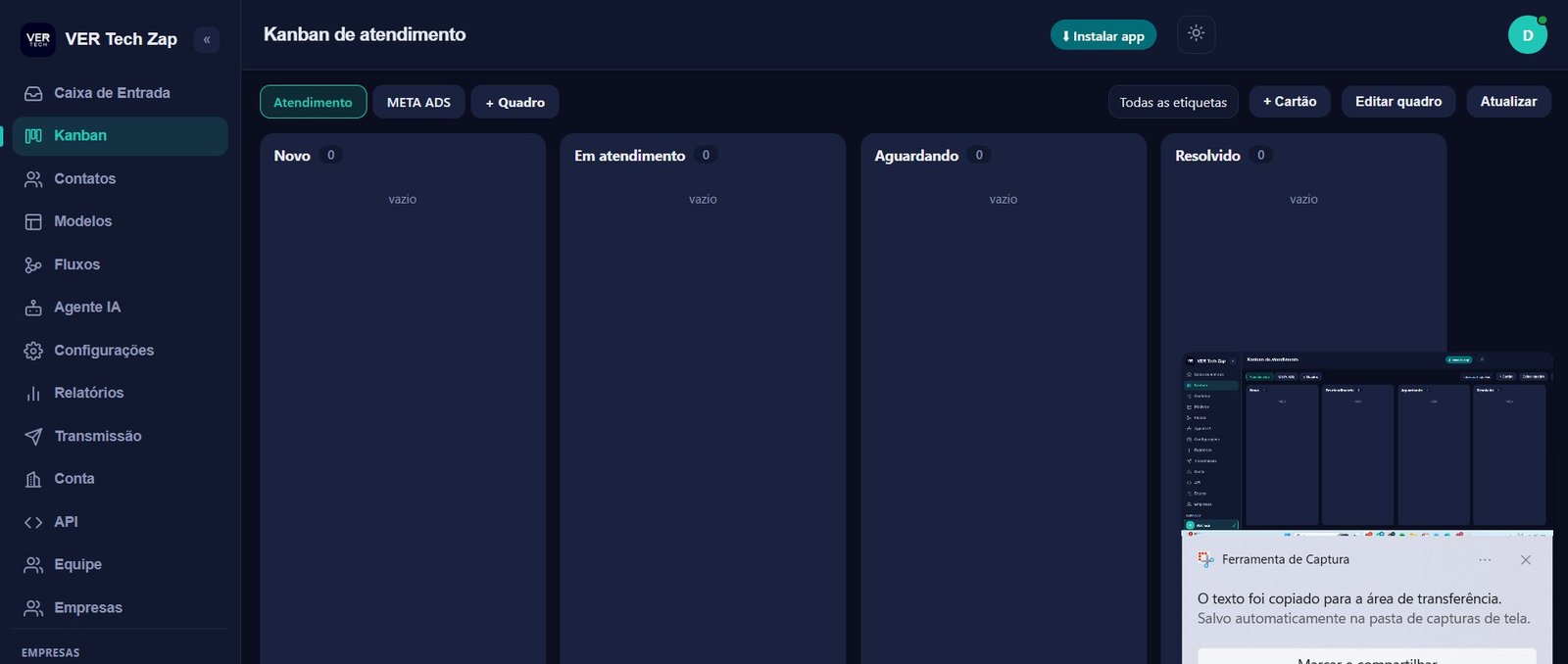Click the Resolvido column header
This screenshot has width=1568, height=664.
pyautogui.click(x=1207, y=156)
